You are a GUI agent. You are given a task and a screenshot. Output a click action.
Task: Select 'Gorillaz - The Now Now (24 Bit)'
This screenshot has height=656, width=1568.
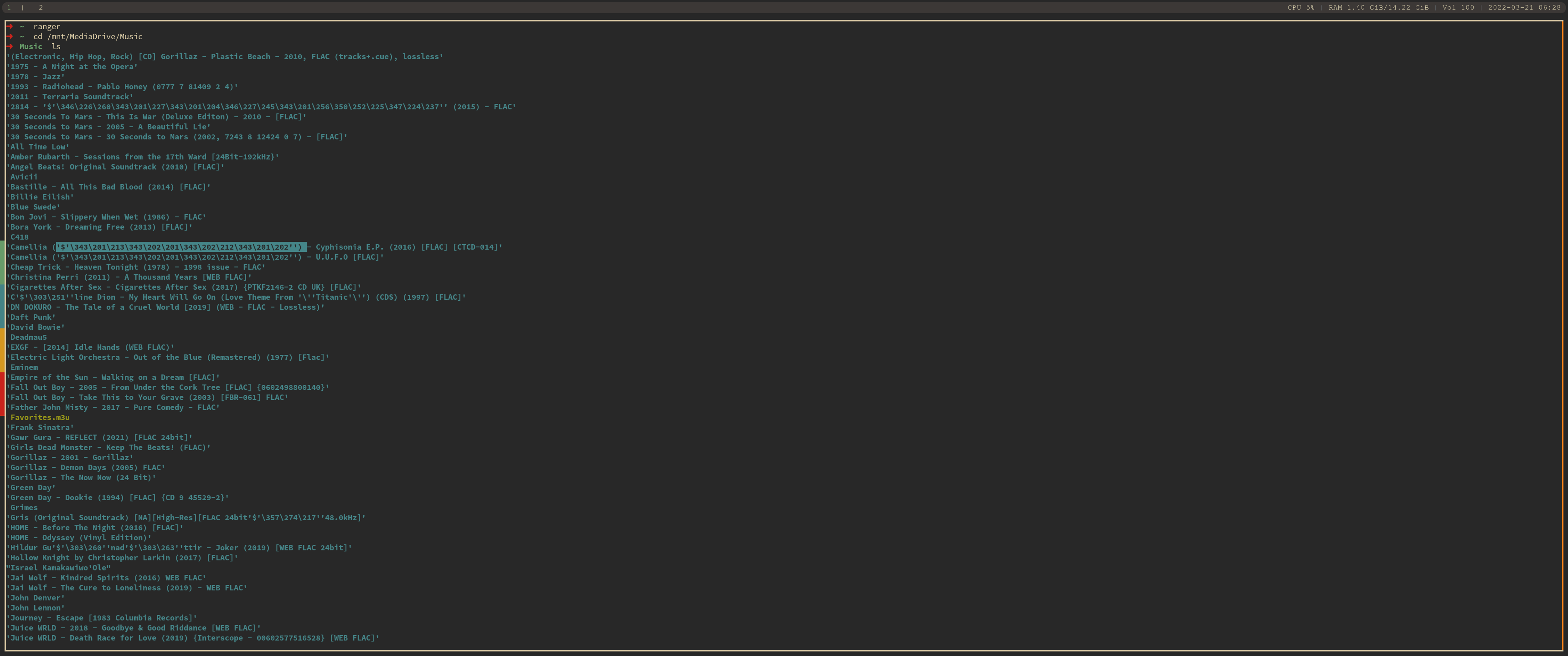(82, 478)
